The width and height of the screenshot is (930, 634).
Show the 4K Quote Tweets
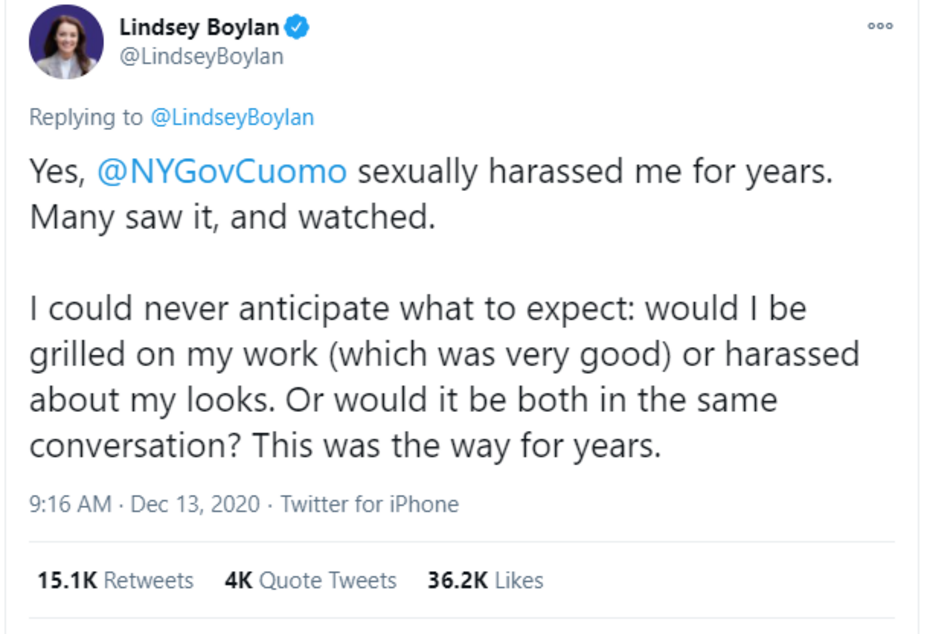pyautogui.click(x=310, y=580)
